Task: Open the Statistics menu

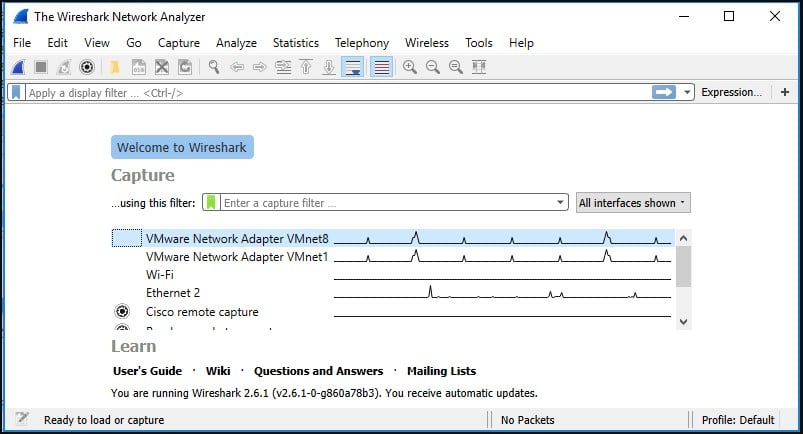Action: pos(295,43)
